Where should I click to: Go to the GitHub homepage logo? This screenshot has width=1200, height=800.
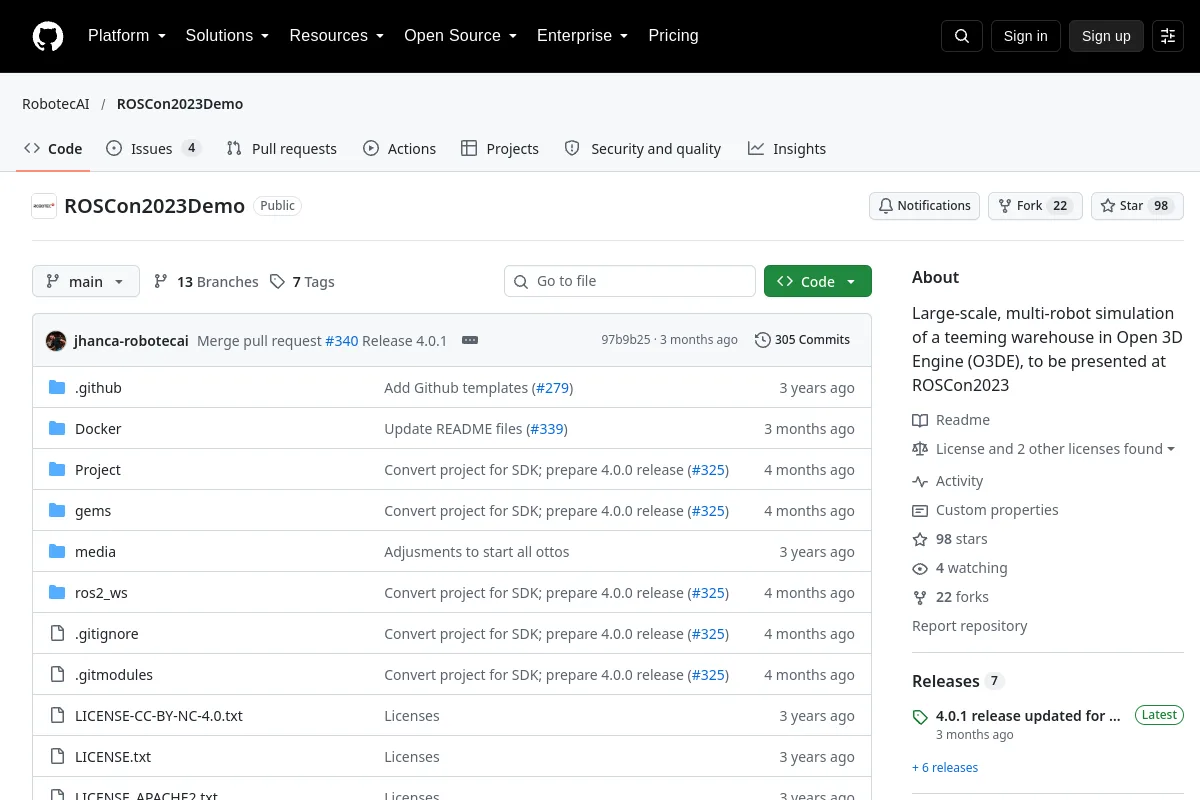pos(48,36)
